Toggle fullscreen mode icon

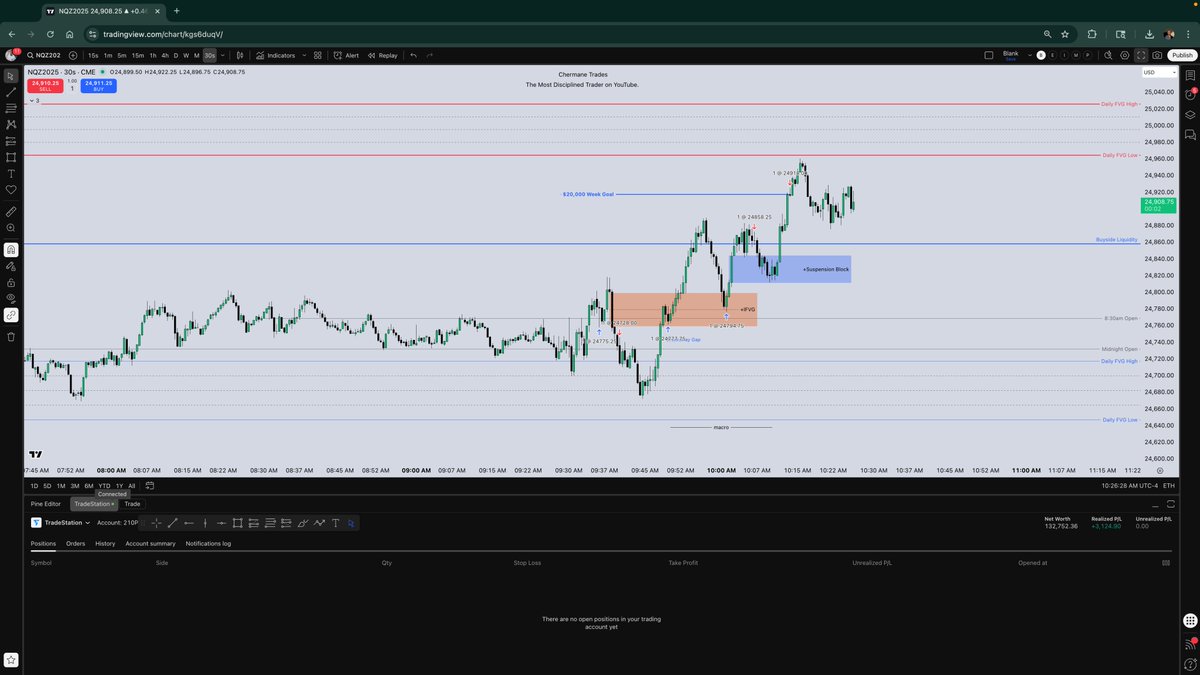click(1141, 55)
